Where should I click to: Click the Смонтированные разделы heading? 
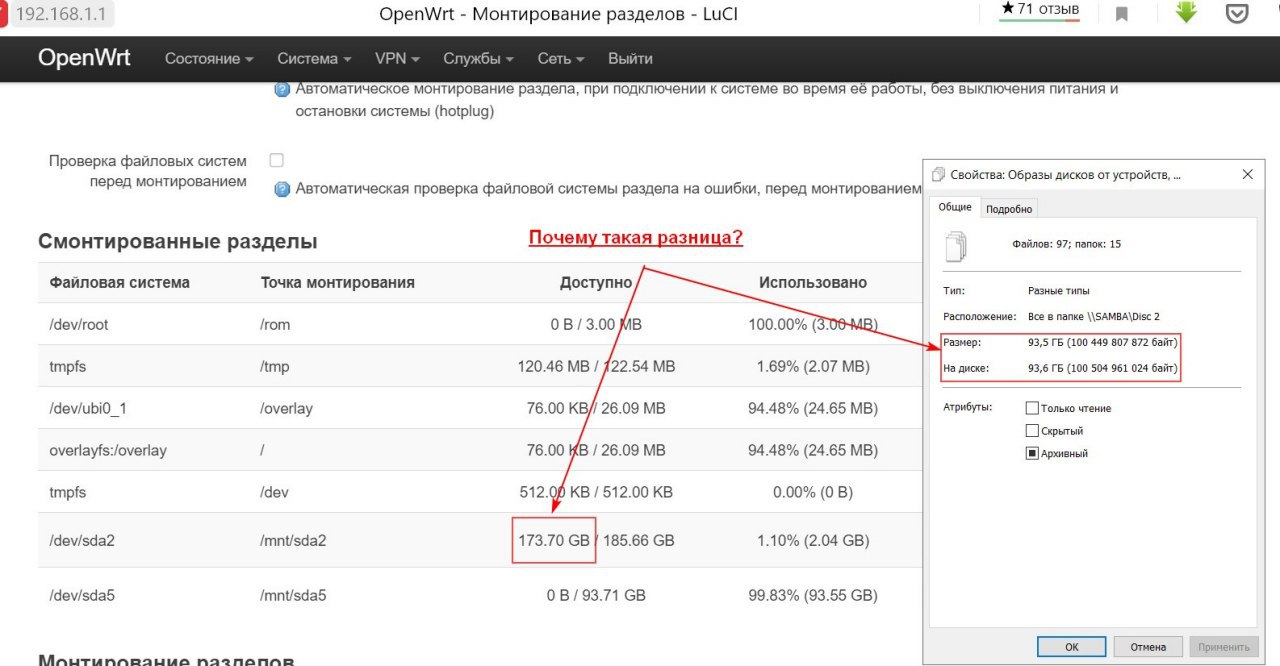[x=178, y=241]
